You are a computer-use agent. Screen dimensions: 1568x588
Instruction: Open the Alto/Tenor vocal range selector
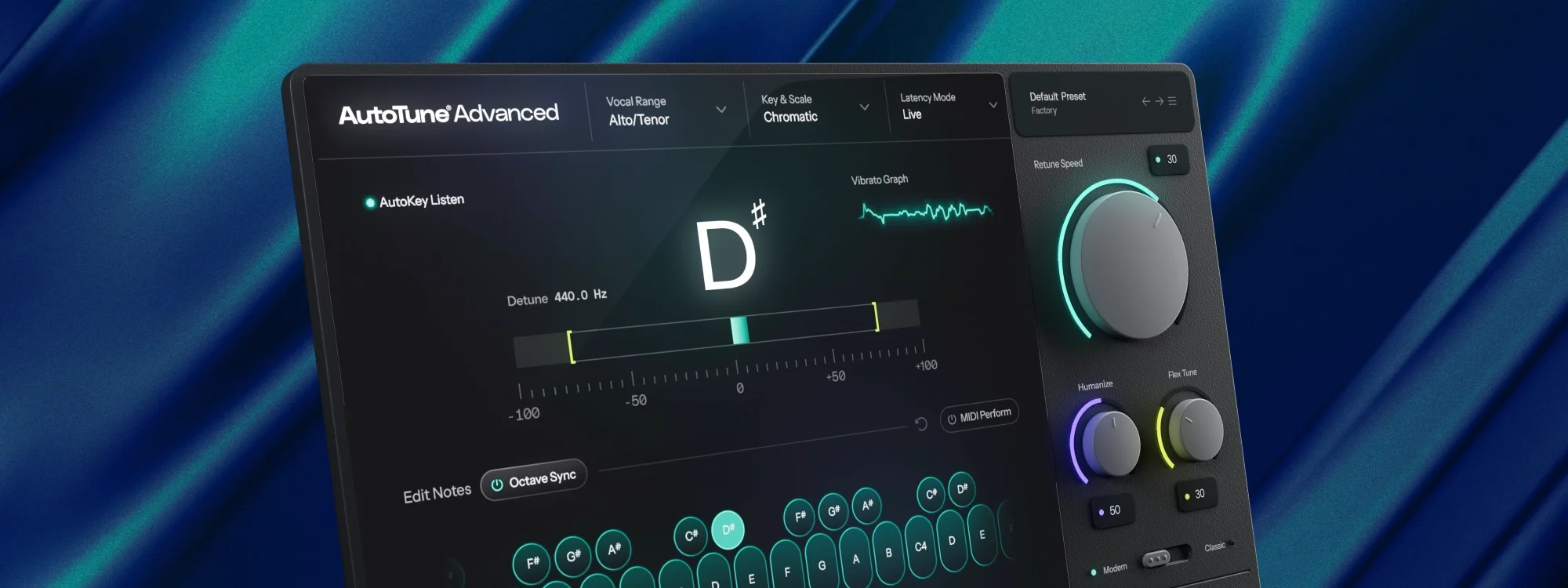(x=639, y=120)
